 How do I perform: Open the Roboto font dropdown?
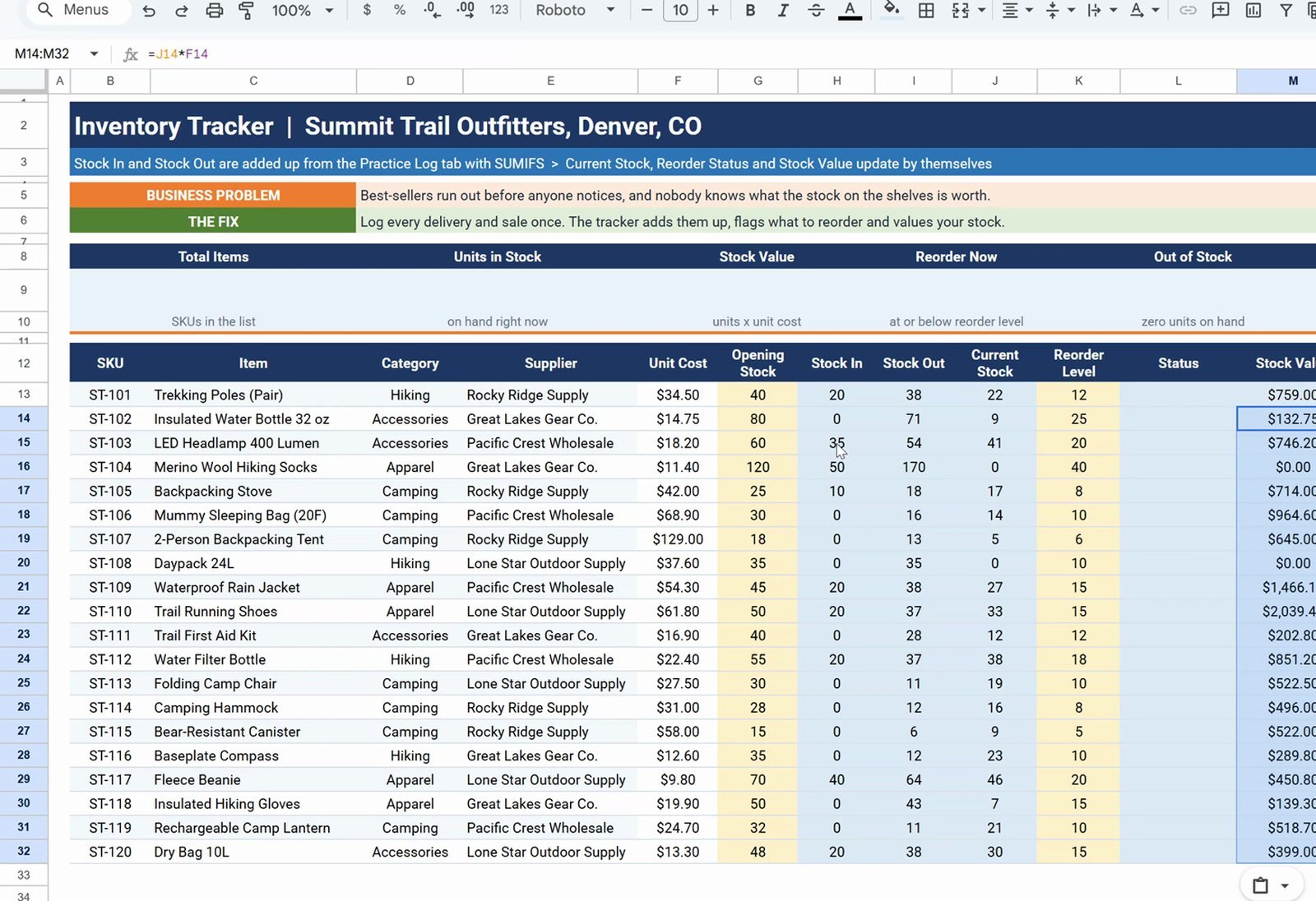click(575, 11)
